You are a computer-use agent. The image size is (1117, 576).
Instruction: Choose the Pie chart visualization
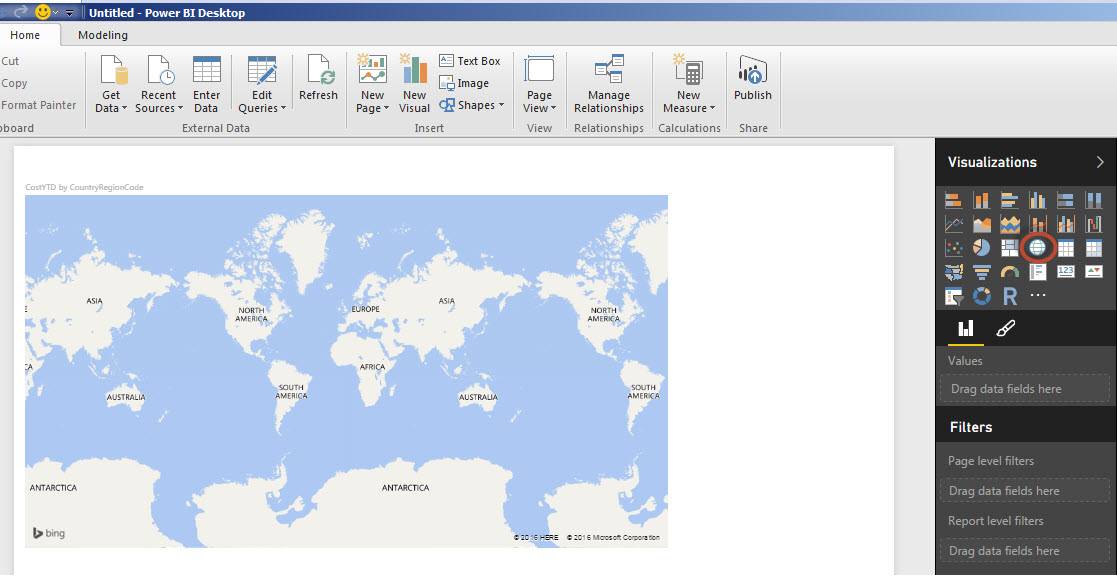pos(981,247)
